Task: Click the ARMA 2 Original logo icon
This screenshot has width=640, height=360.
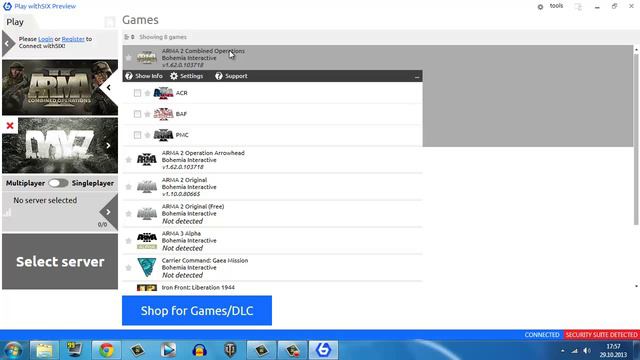Action: 147,187
